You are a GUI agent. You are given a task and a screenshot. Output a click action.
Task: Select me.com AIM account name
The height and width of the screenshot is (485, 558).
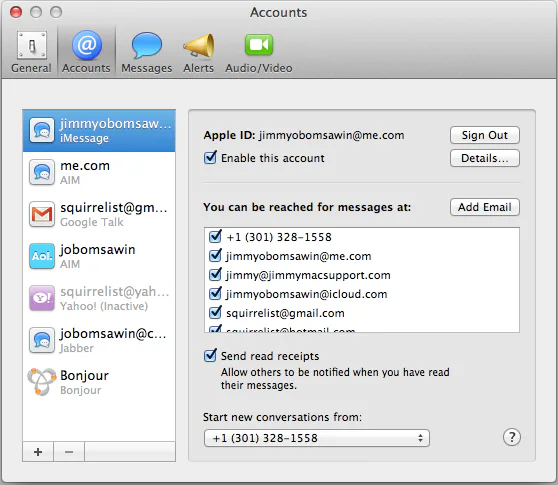(85, 166)
